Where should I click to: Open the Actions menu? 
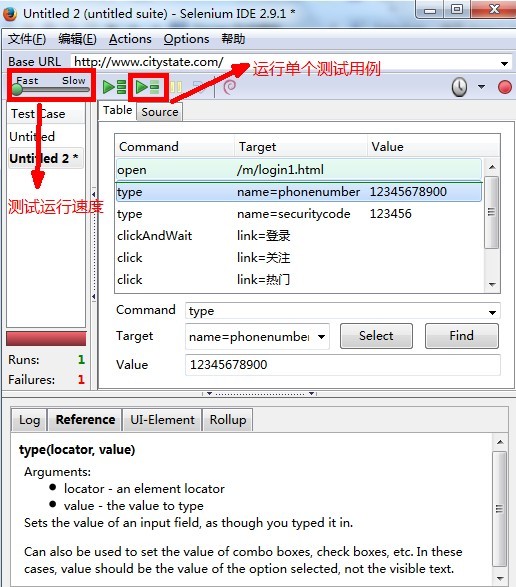(130, 39)
